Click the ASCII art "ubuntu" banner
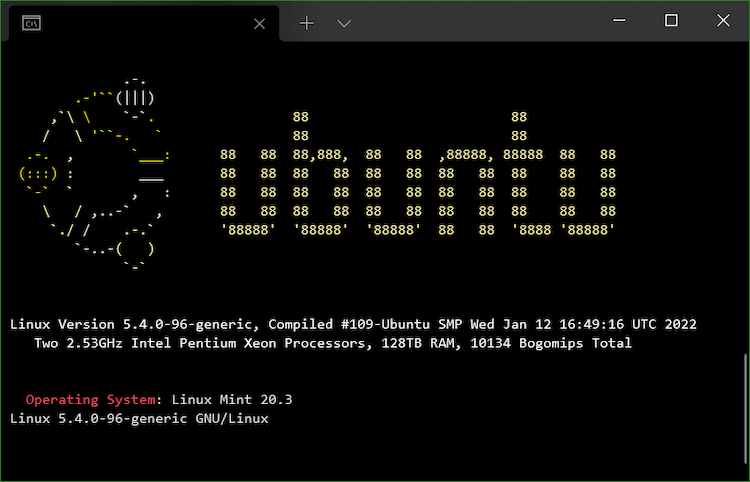 [418, 173]
